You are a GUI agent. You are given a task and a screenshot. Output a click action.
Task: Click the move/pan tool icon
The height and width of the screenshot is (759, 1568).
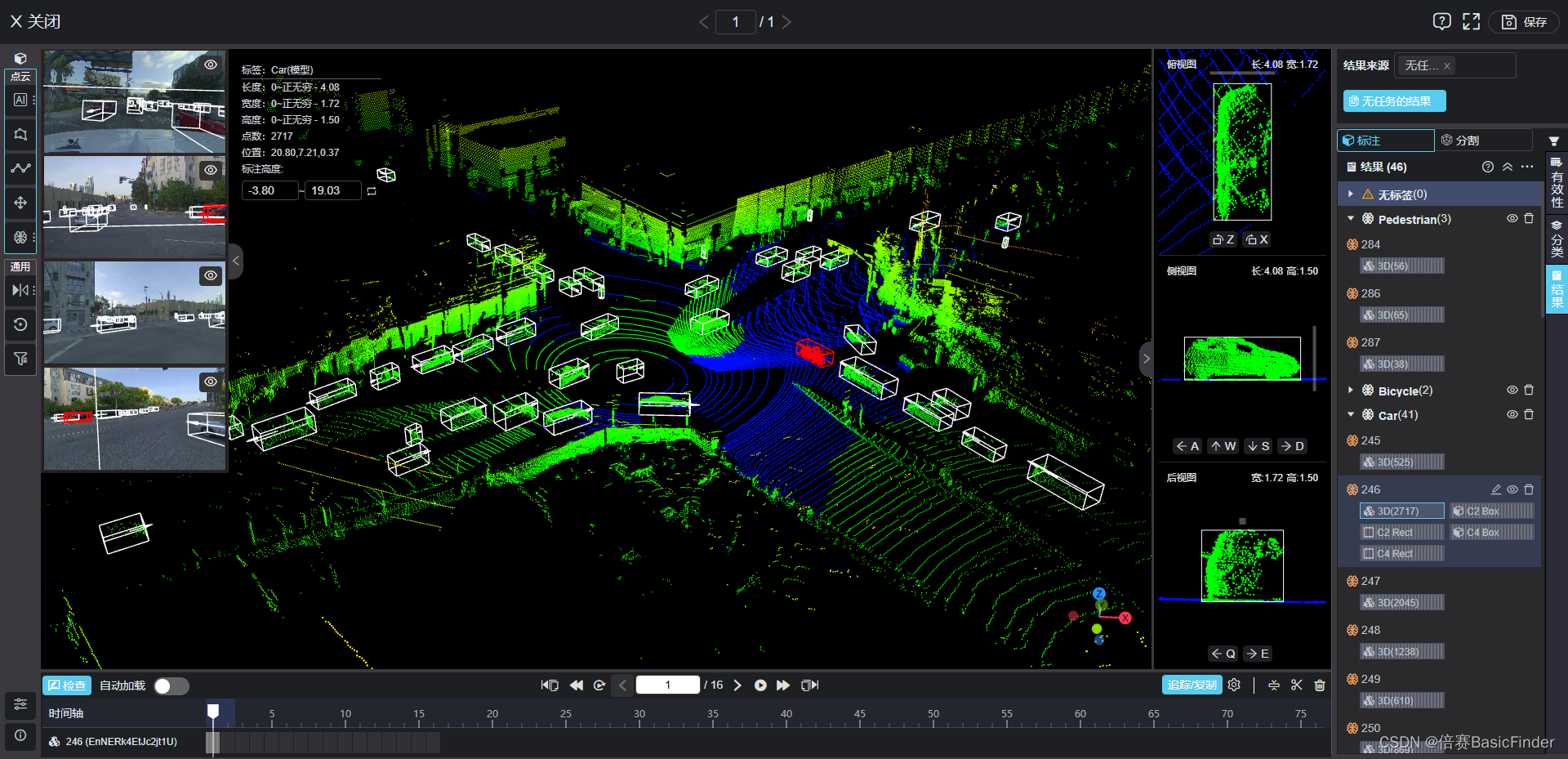coord(20,203)
